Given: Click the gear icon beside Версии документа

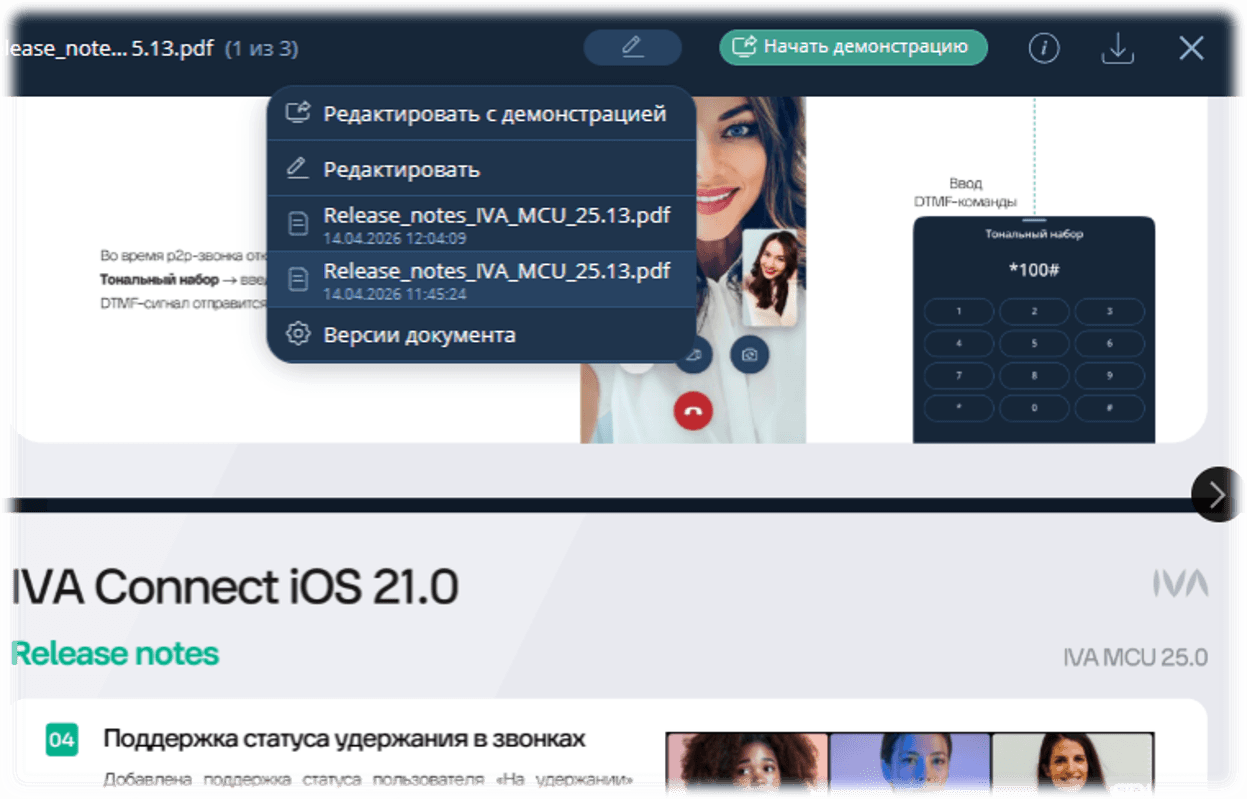Looking at the screenshot, I should (297, 335).
